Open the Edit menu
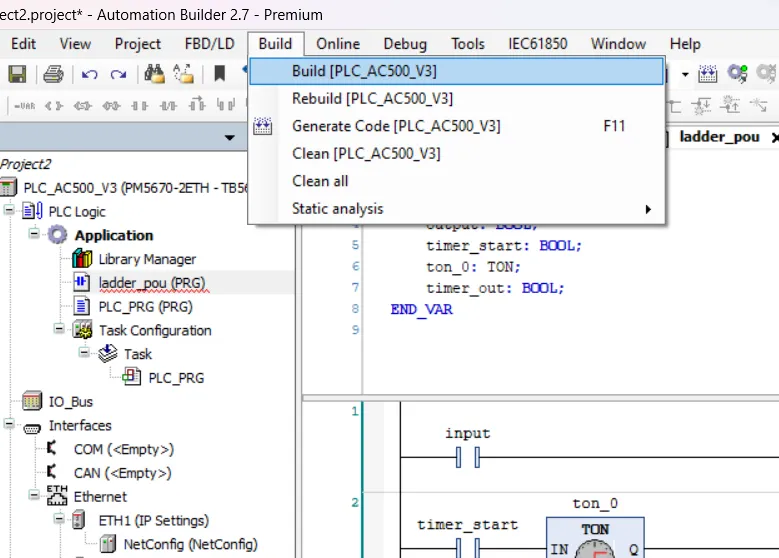The image size is (779, 558). 23,44
